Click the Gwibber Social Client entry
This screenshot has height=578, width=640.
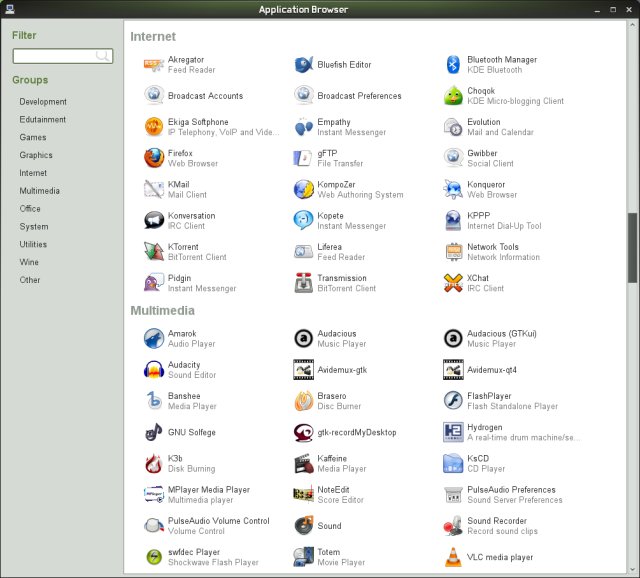[x=479, y=158]
